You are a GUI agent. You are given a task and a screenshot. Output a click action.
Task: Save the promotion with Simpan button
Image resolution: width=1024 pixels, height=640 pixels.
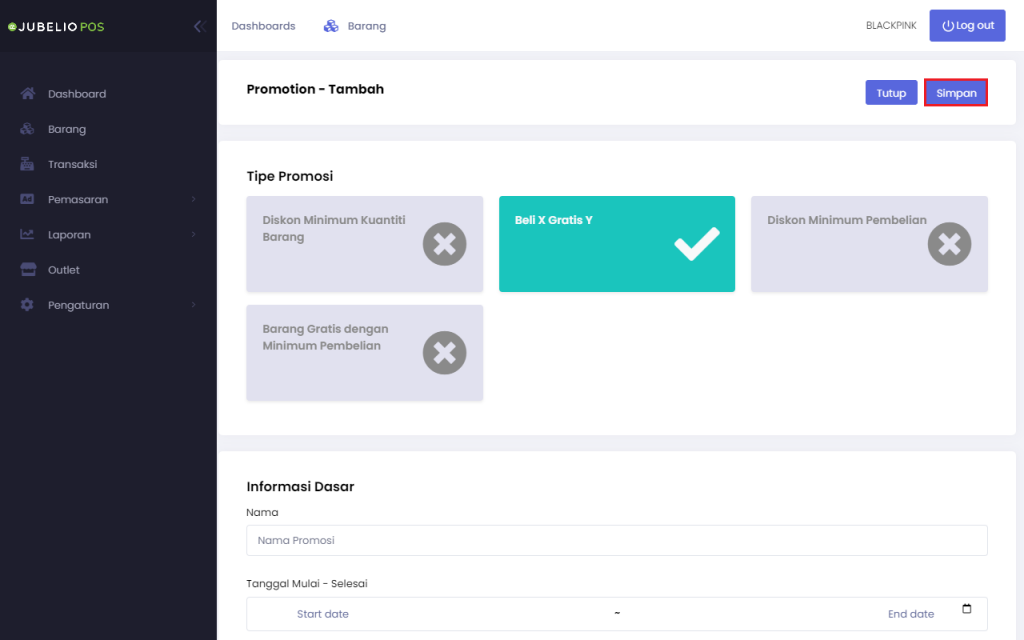[x=956, y=93]
